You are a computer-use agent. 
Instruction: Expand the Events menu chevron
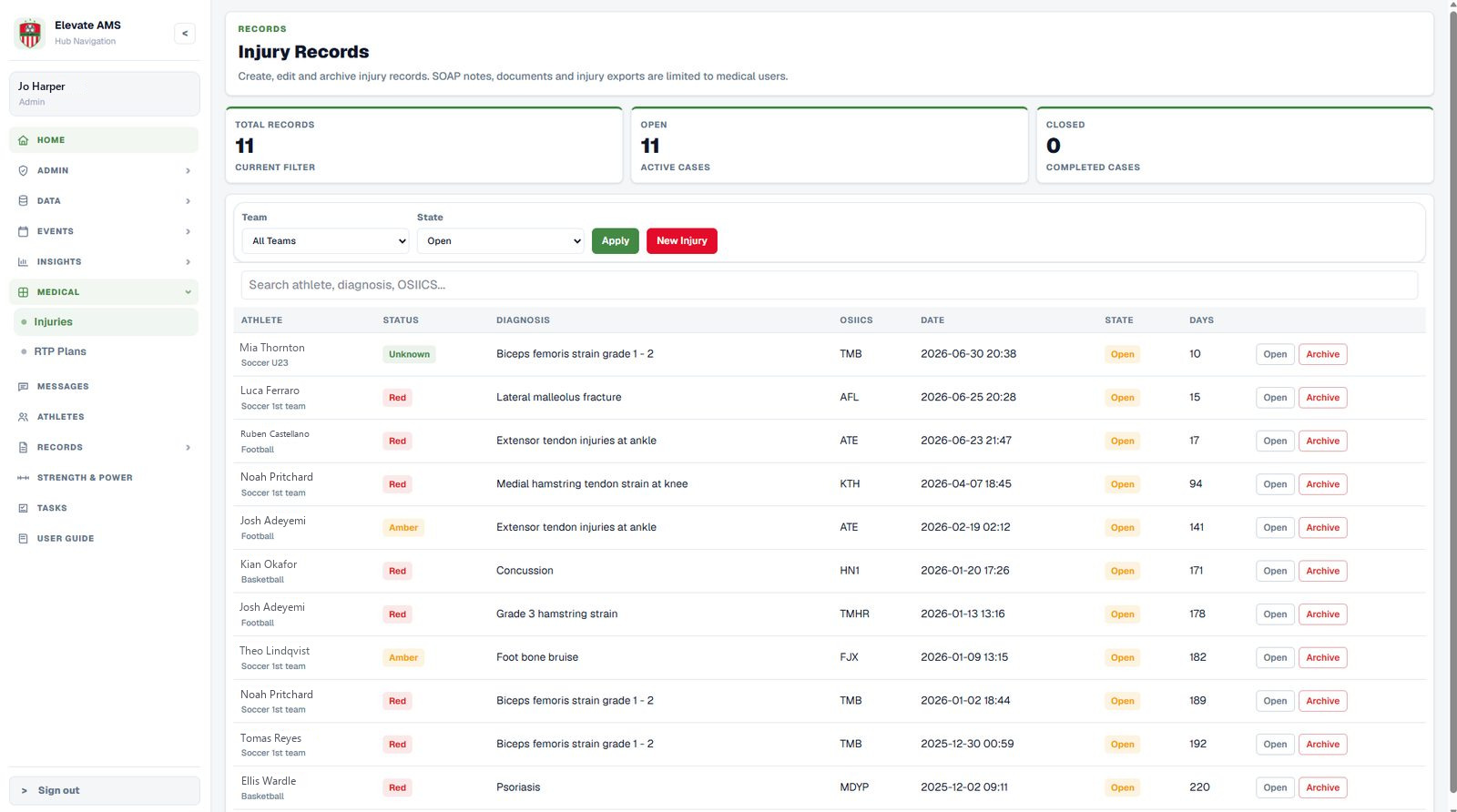click(188, 231)
